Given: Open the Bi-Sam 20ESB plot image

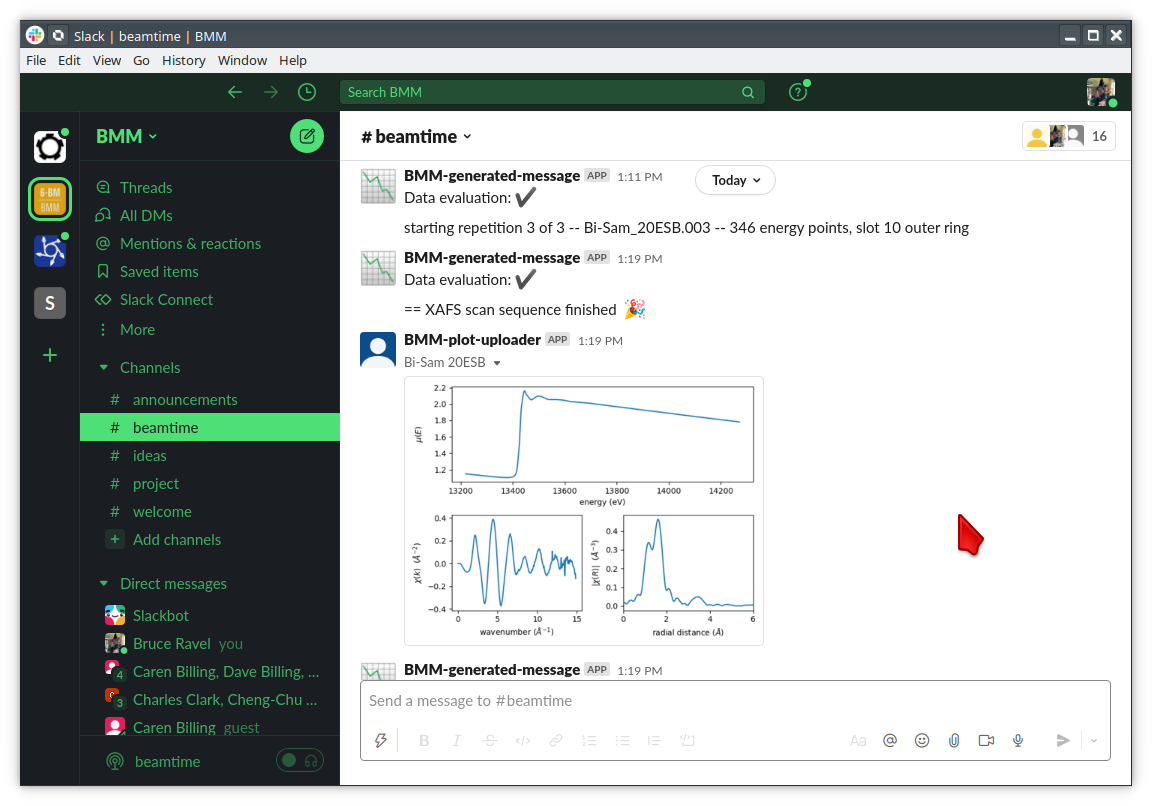Looking at the screenshot, I should [584, 511].
